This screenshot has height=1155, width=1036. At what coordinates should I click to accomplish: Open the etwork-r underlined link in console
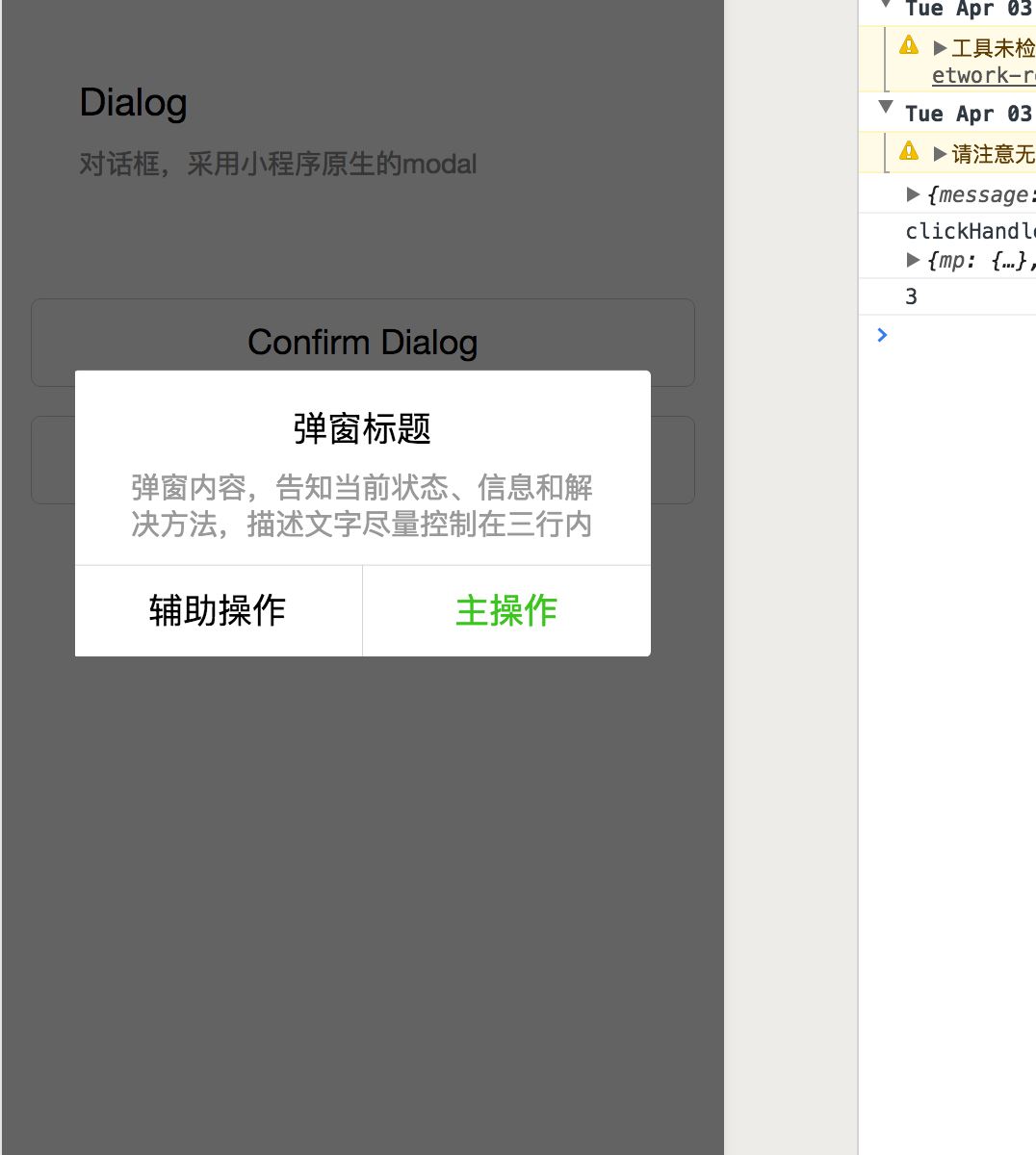(983, 75)
